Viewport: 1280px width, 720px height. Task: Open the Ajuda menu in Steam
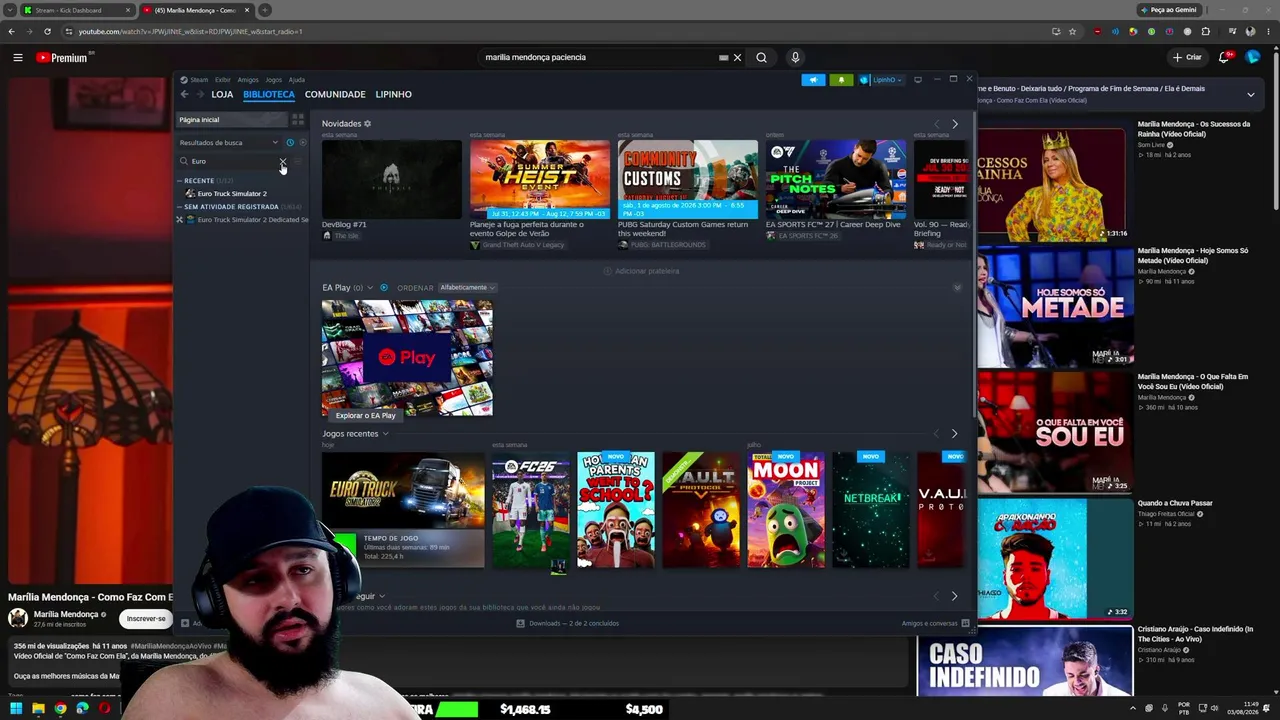pos(297,80)
